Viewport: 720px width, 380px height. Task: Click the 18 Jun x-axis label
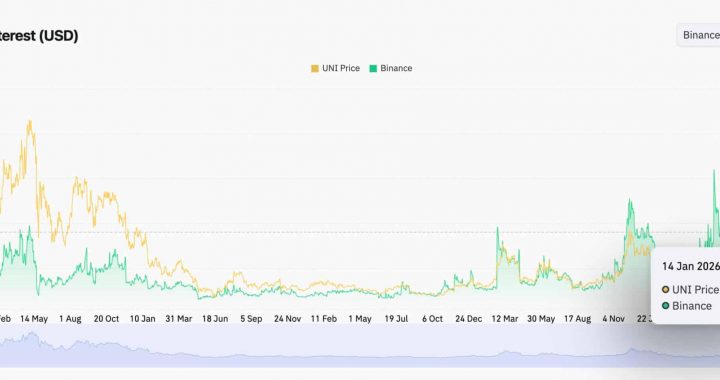[x=215, y=319]
